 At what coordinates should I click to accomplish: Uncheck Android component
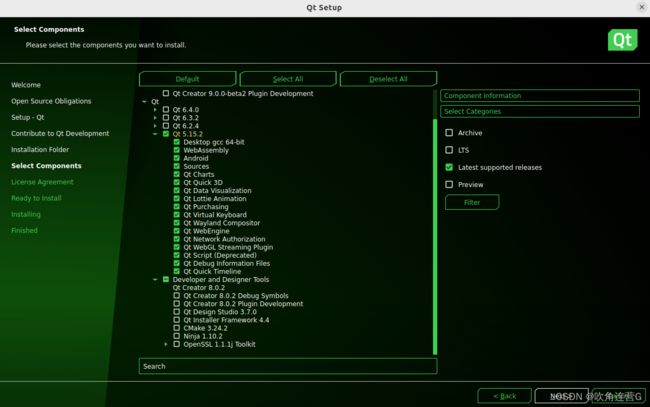coord(177,158)
